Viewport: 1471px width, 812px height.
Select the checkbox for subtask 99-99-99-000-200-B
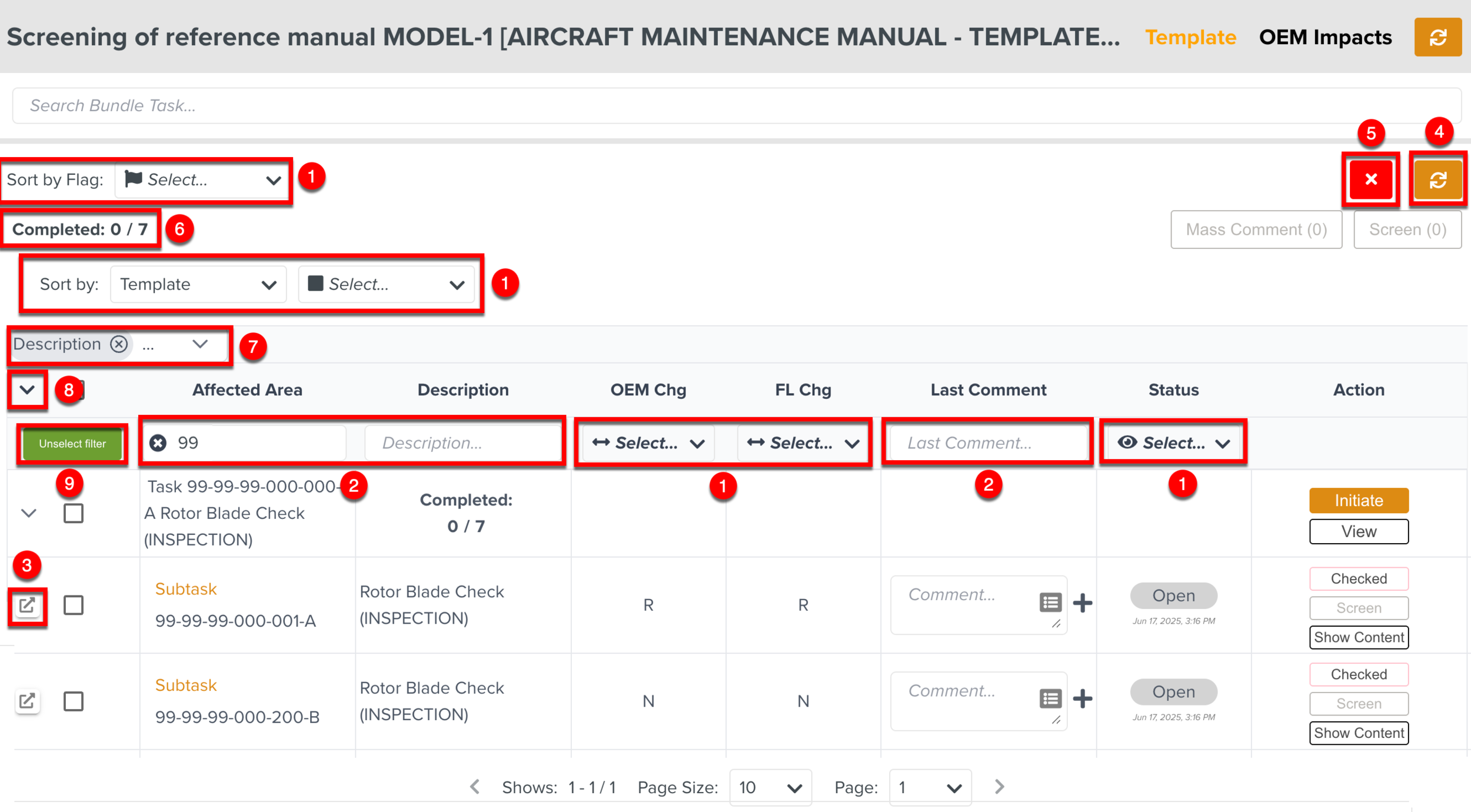(74, 701)
